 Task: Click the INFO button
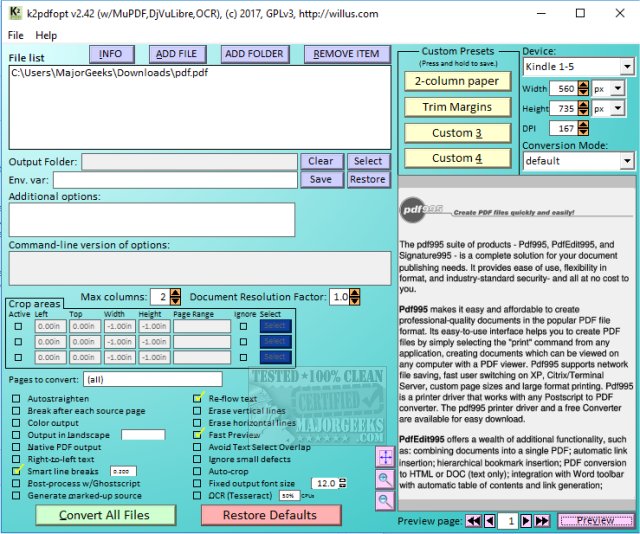(111, 54)
